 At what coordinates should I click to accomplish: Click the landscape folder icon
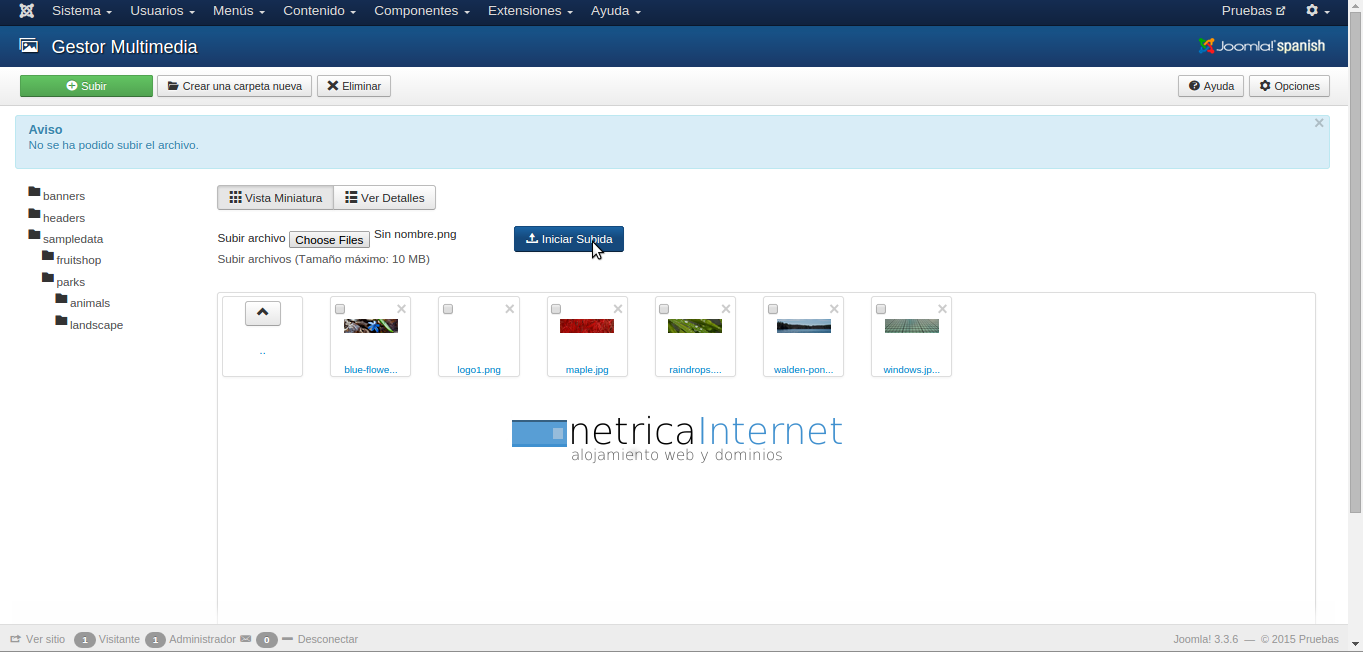62,322
